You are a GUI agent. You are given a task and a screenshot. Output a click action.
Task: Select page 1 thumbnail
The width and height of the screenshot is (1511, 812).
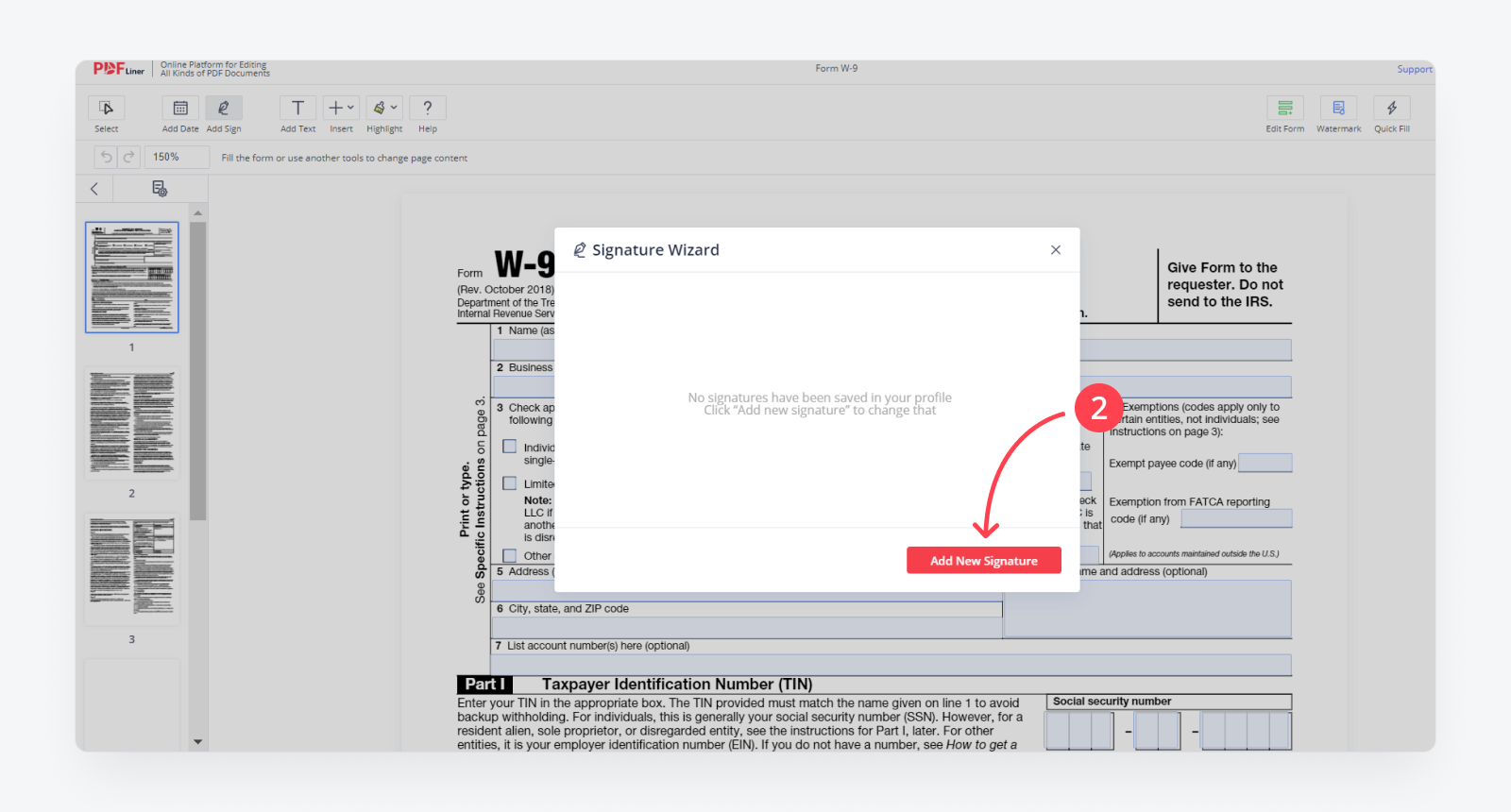coord(132,278)
